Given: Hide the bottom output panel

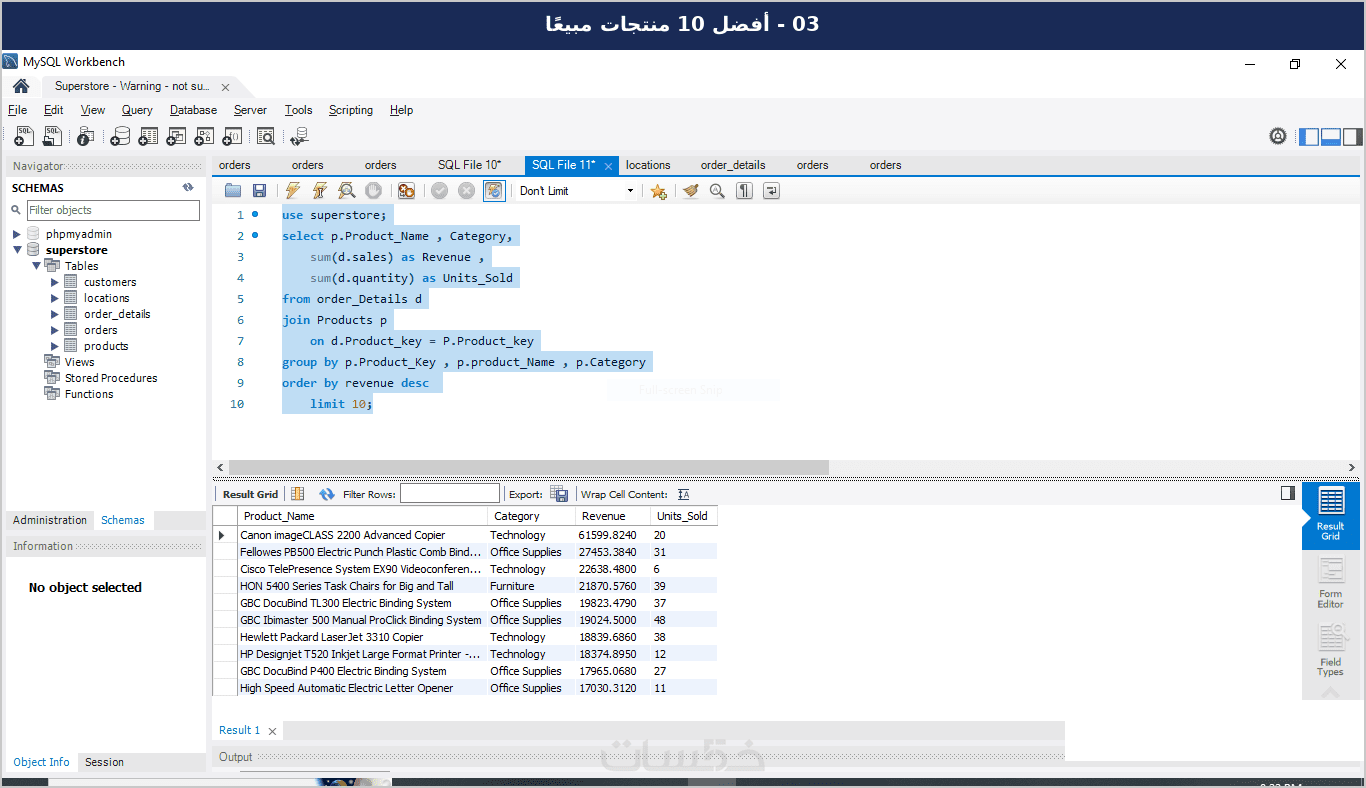Looking at the screenshot, I should pos(1331,136).
